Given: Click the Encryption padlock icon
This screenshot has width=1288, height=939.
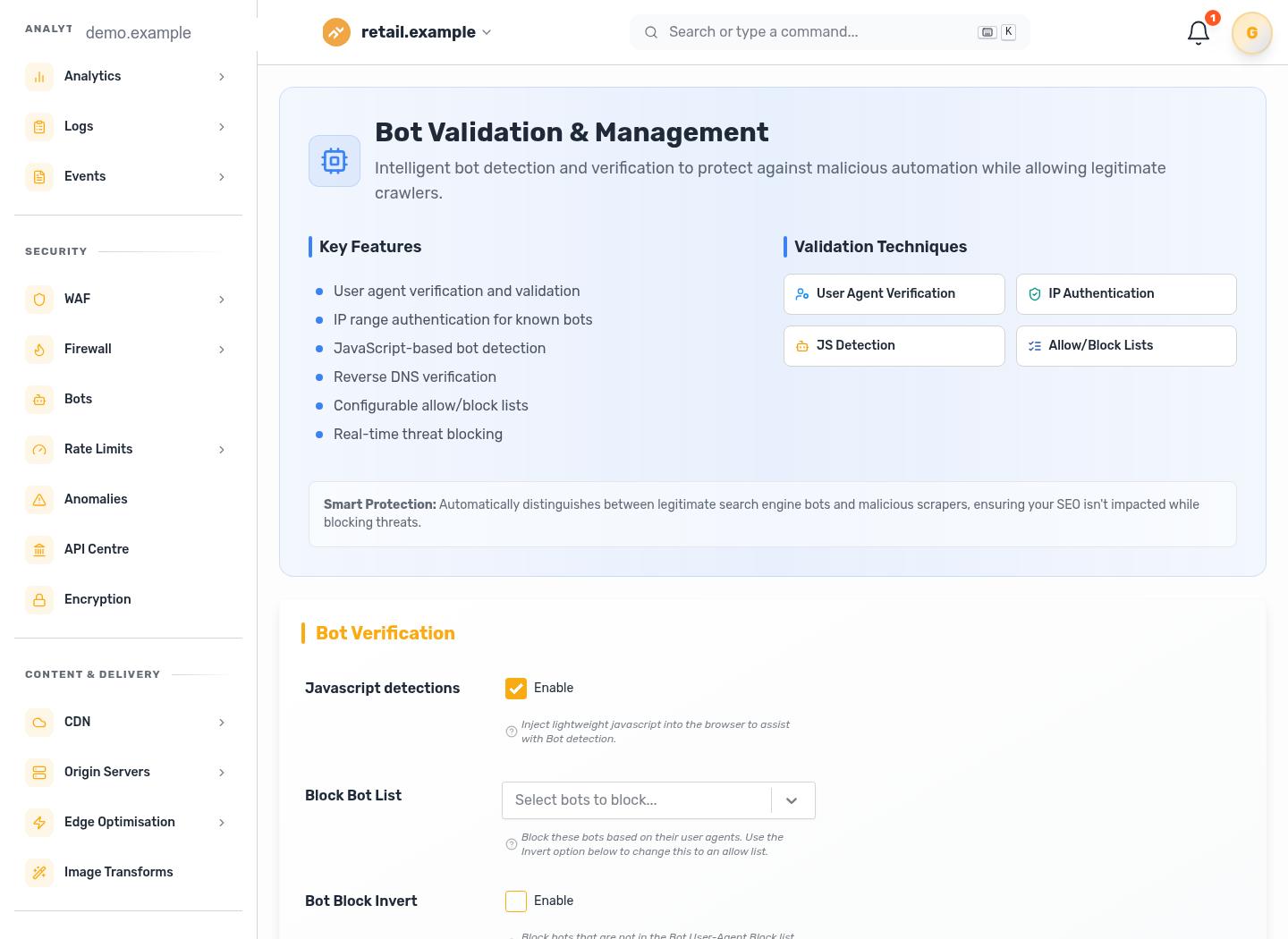Looking at the screenshot, I should click(x=39, y=600).
